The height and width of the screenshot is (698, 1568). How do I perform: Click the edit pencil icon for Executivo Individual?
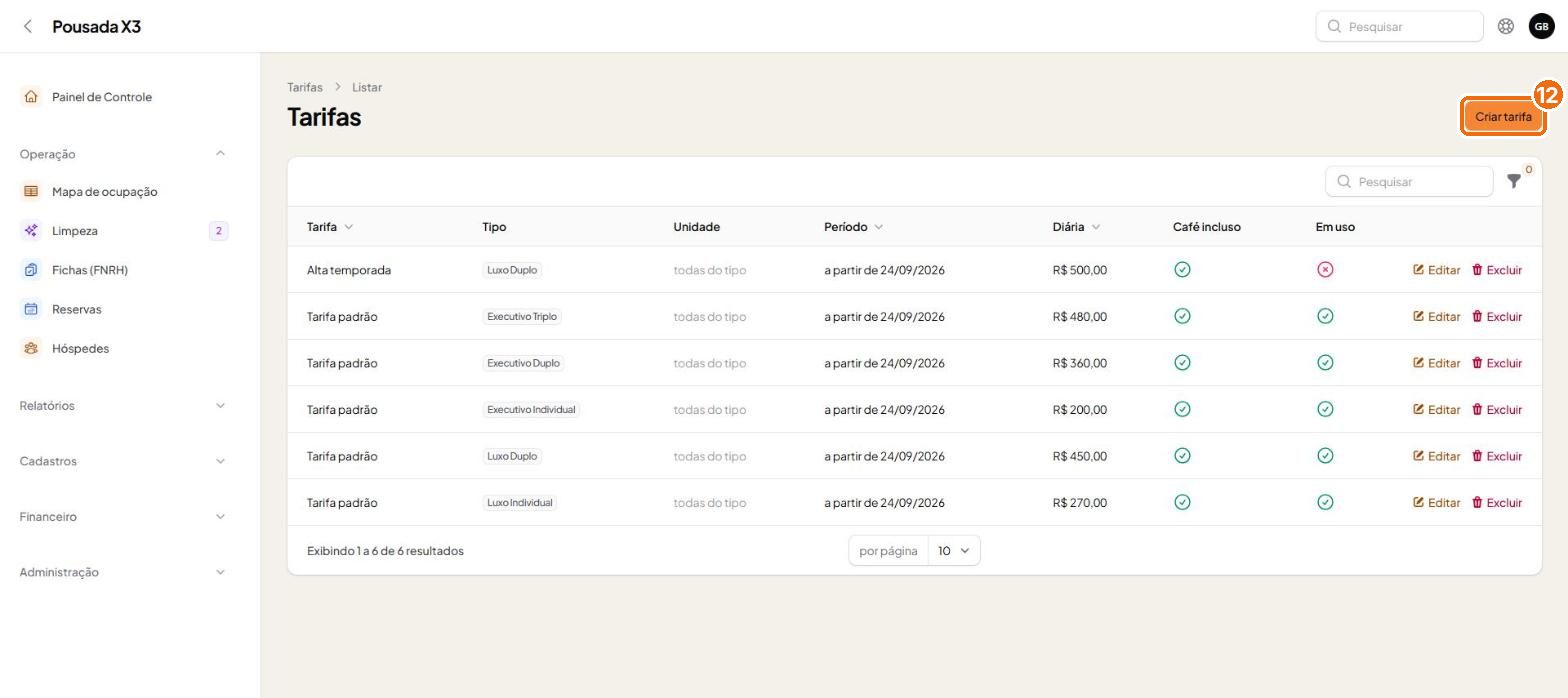tap(1418, 409)
